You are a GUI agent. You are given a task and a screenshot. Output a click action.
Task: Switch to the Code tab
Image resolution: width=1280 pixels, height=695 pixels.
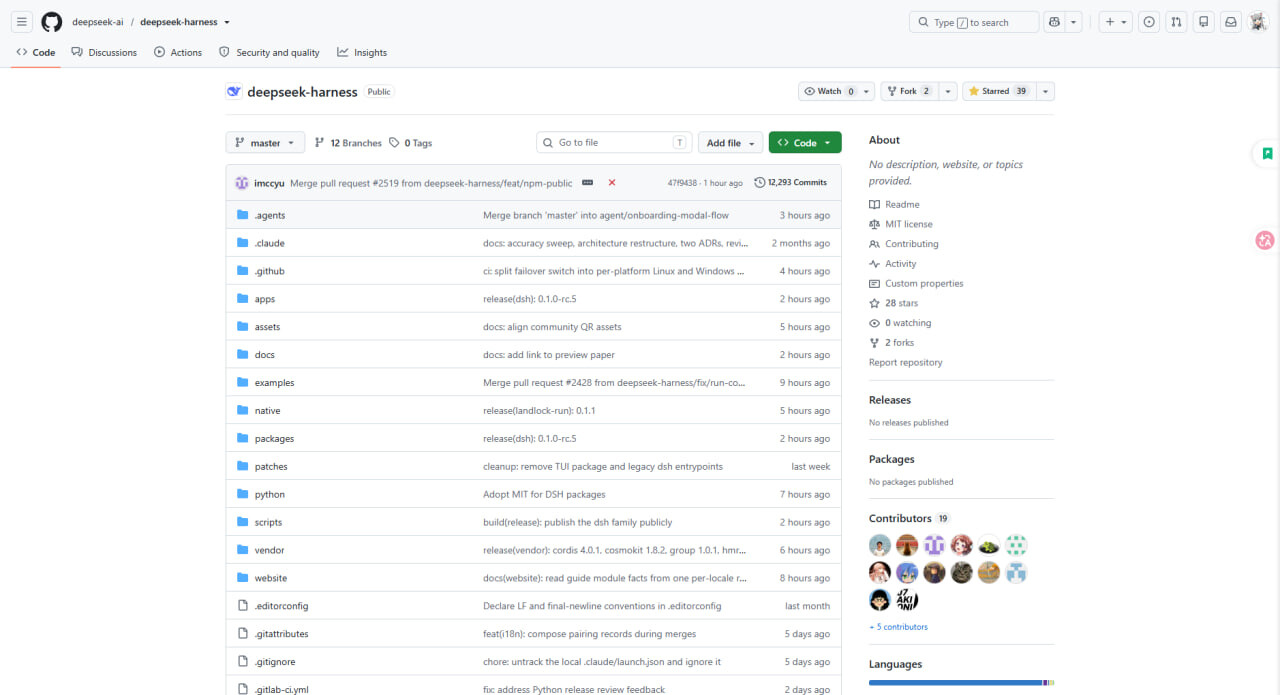pos(36,52)
